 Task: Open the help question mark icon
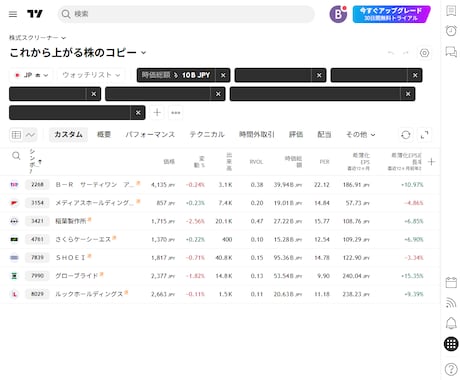(451, 369)
